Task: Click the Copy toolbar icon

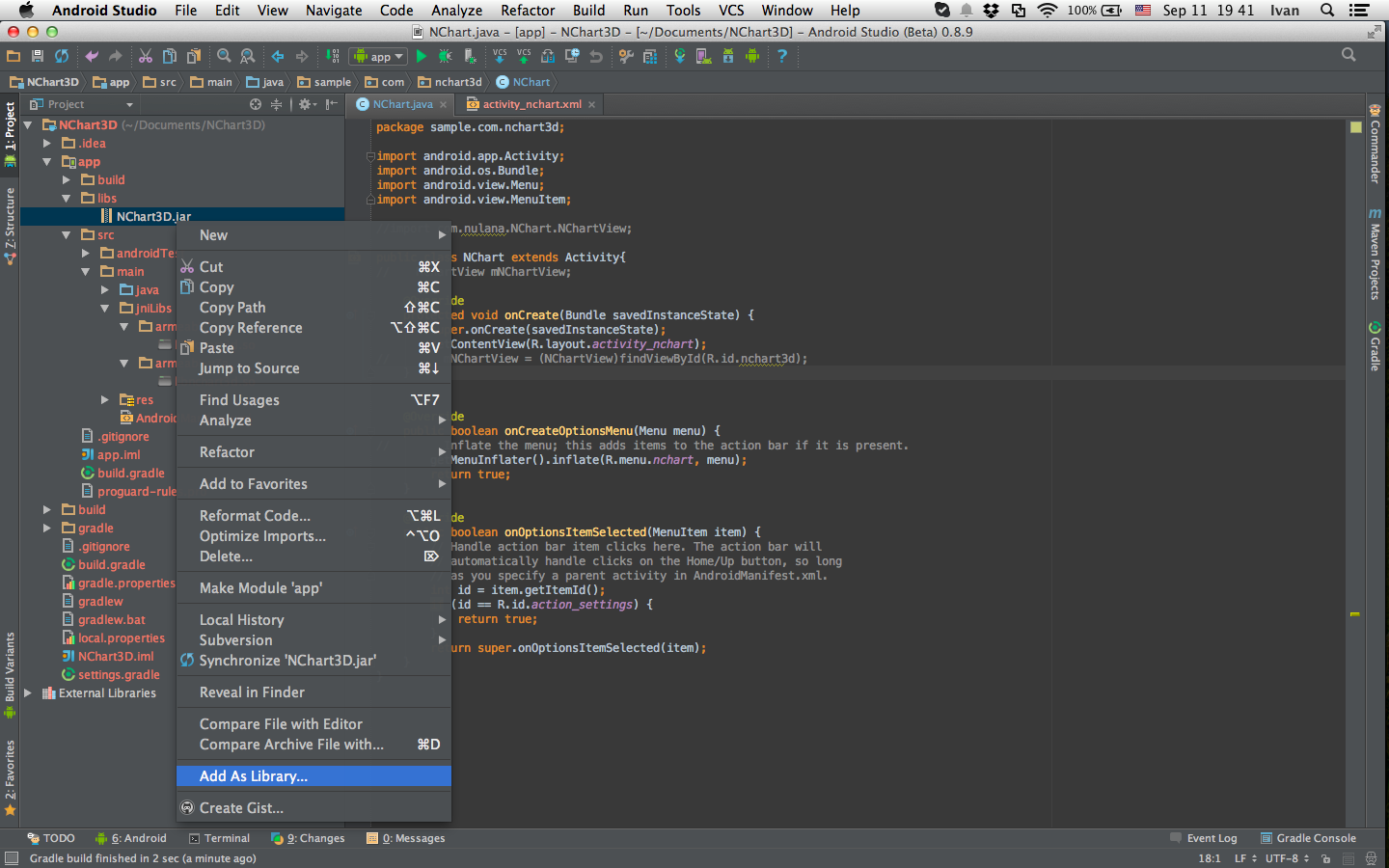Action: click(x=170, y=56)
